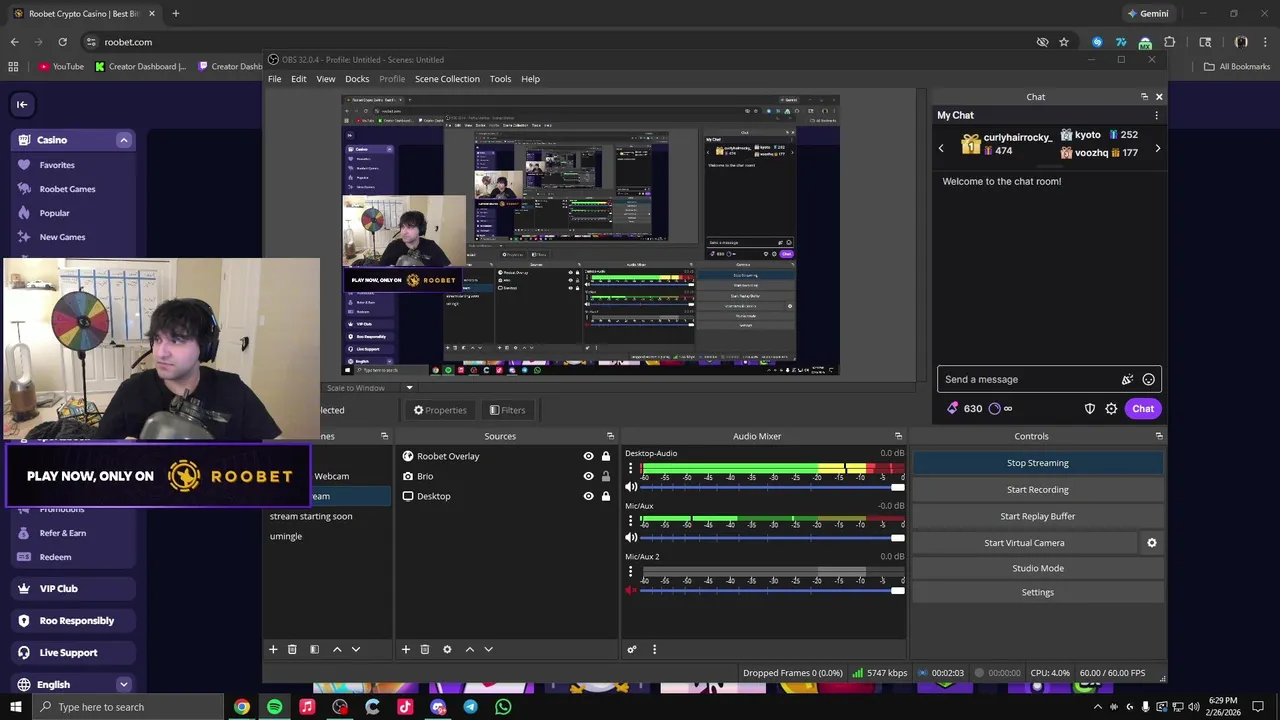Open chat celebration party icon
This screenshot has height=720, width=1280.
click(1127, 379)
